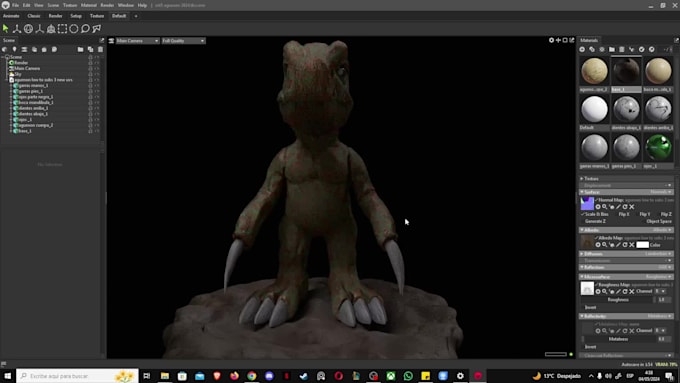This screenshot has height=383, width=680.
Task: Open the Full Quality dropdown
Action: [183, 41]
